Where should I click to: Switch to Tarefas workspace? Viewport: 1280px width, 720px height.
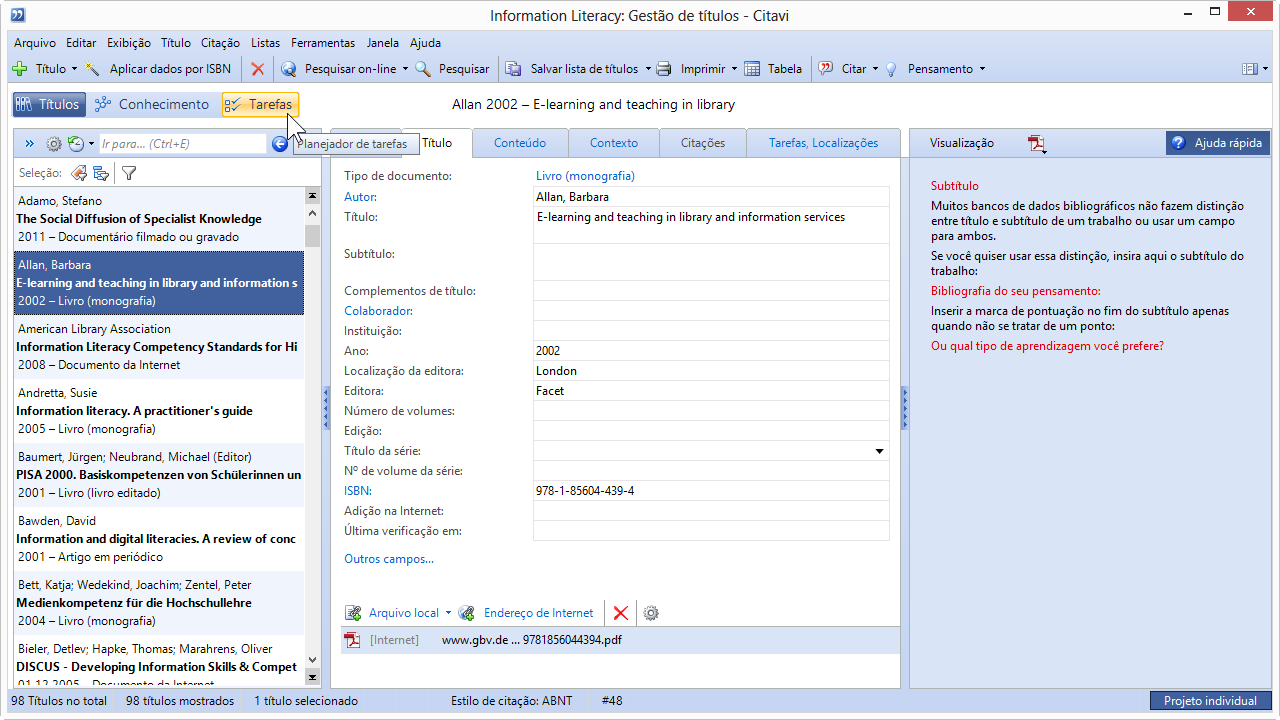pos(260,104)
